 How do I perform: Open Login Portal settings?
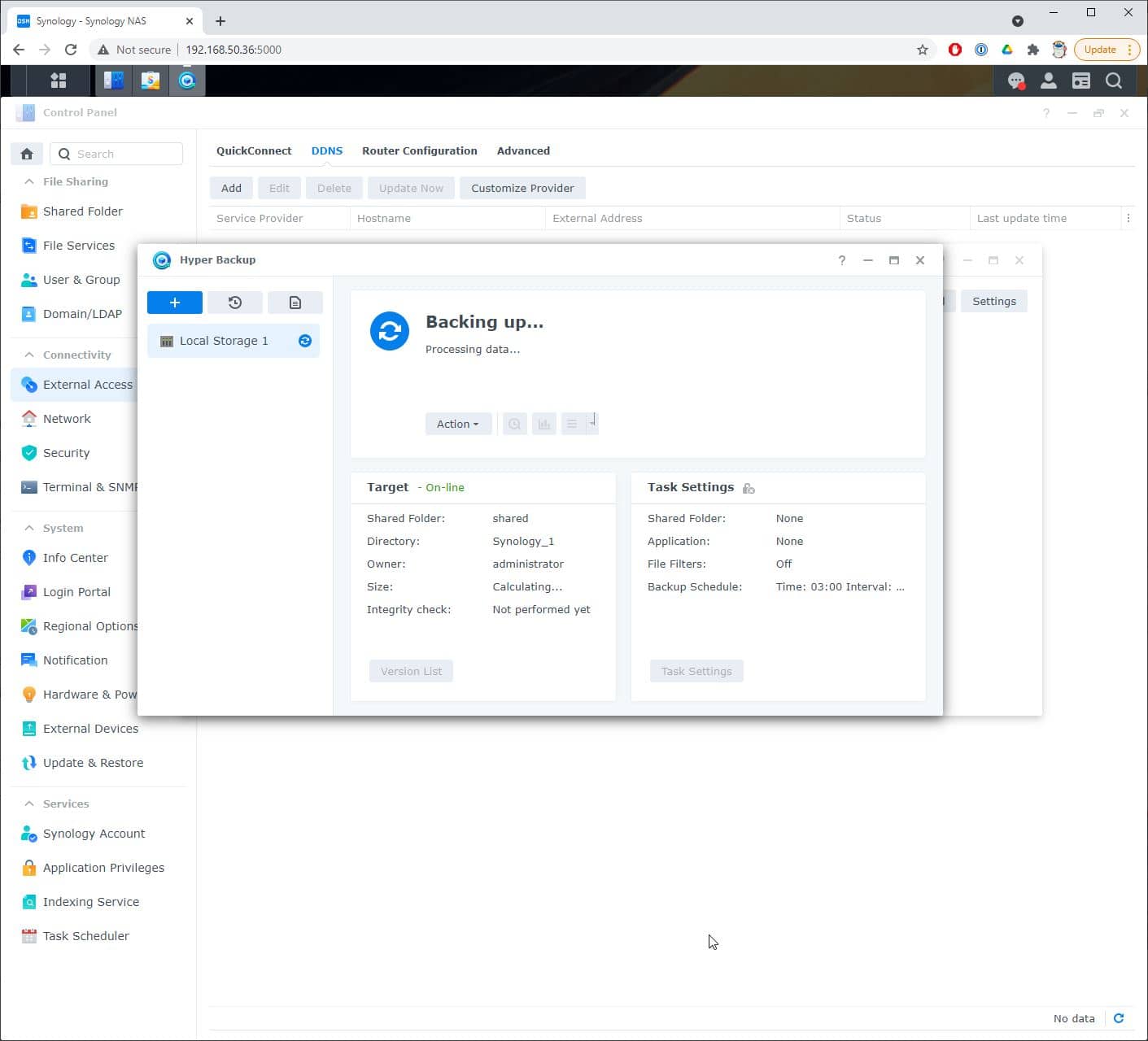click(75, 592)
